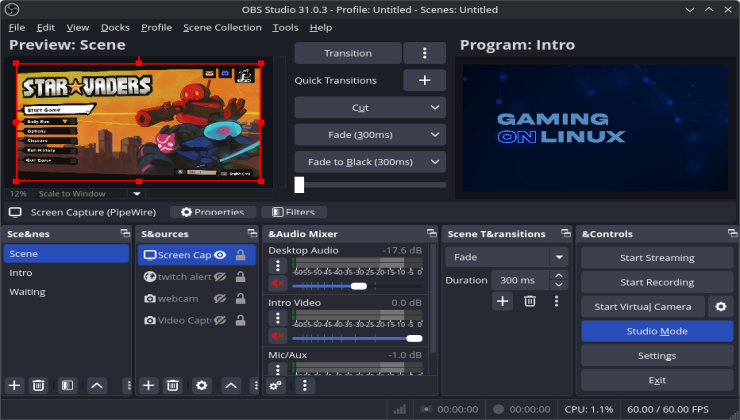Open the Cut quick transition dropdown
Image resolution: width=740 pixels, height=420 pixels.
click(x=370, y=107)
